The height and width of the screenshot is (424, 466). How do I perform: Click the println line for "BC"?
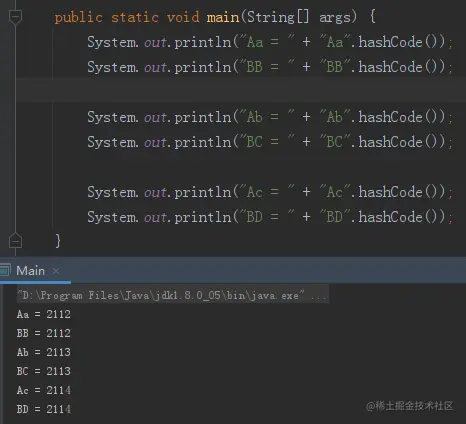270,142
